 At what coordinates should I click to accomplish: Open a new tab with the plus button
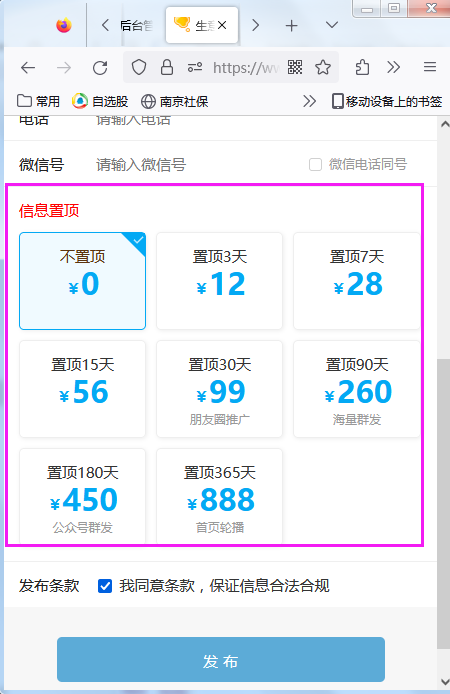(x=291, y=26)
